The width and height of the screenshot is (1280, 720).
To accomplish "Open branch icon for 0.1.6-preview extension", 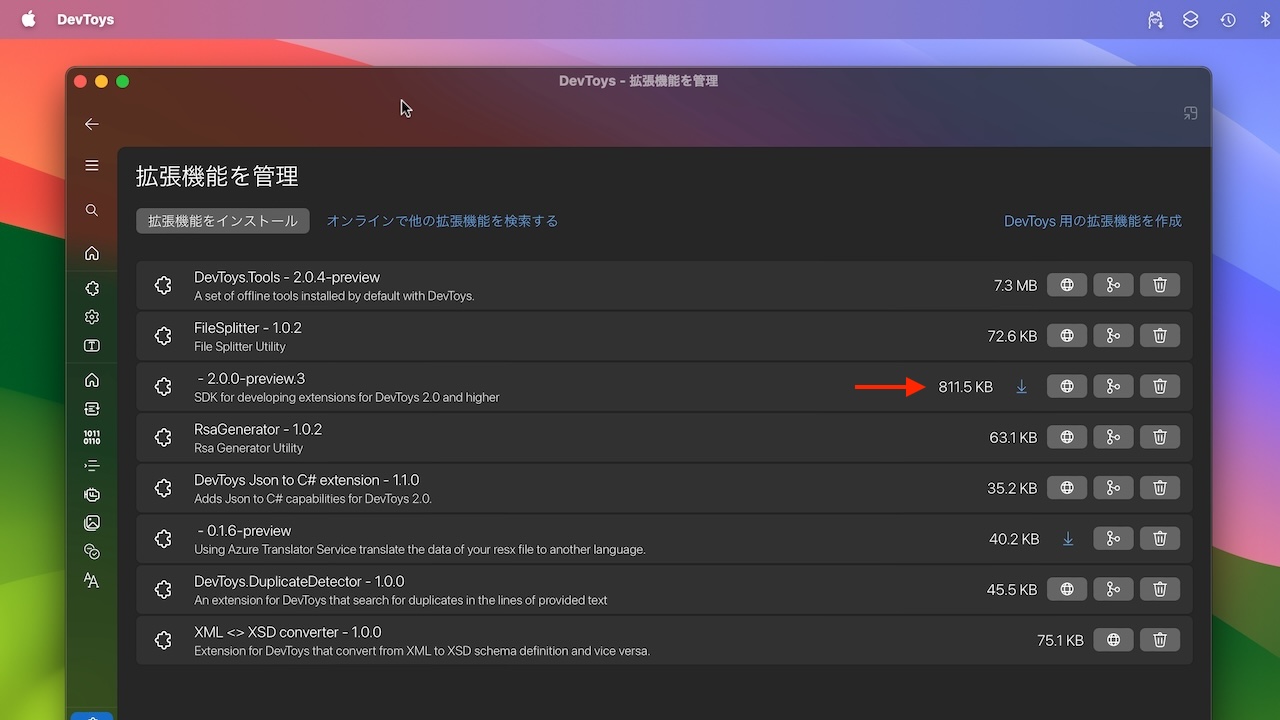I will click(x=1113, y=539).
